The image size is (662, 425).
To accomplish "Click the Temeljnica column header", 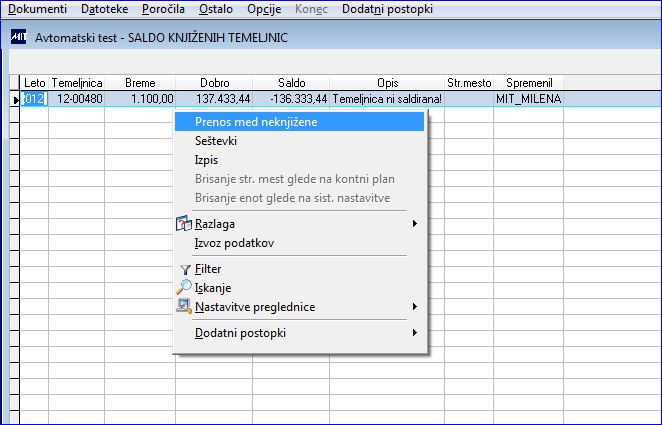I will [x=77, y=83].
